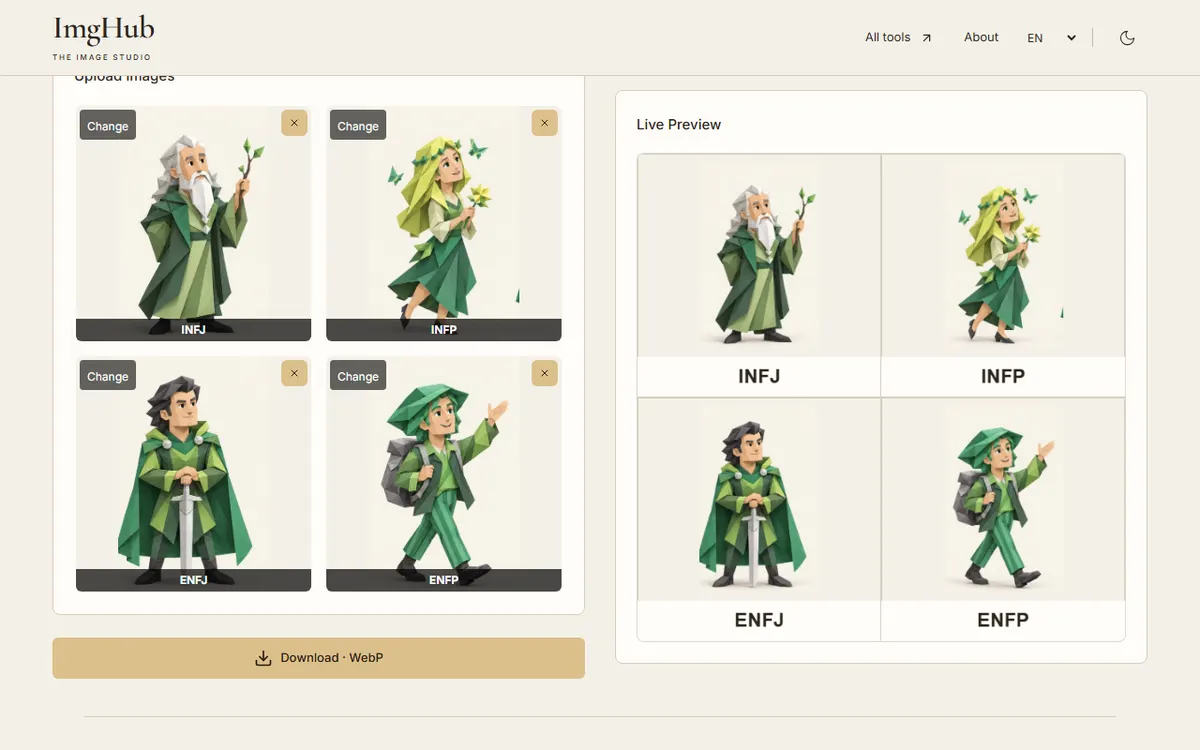Remove the ENFJ image

(294, 373)
